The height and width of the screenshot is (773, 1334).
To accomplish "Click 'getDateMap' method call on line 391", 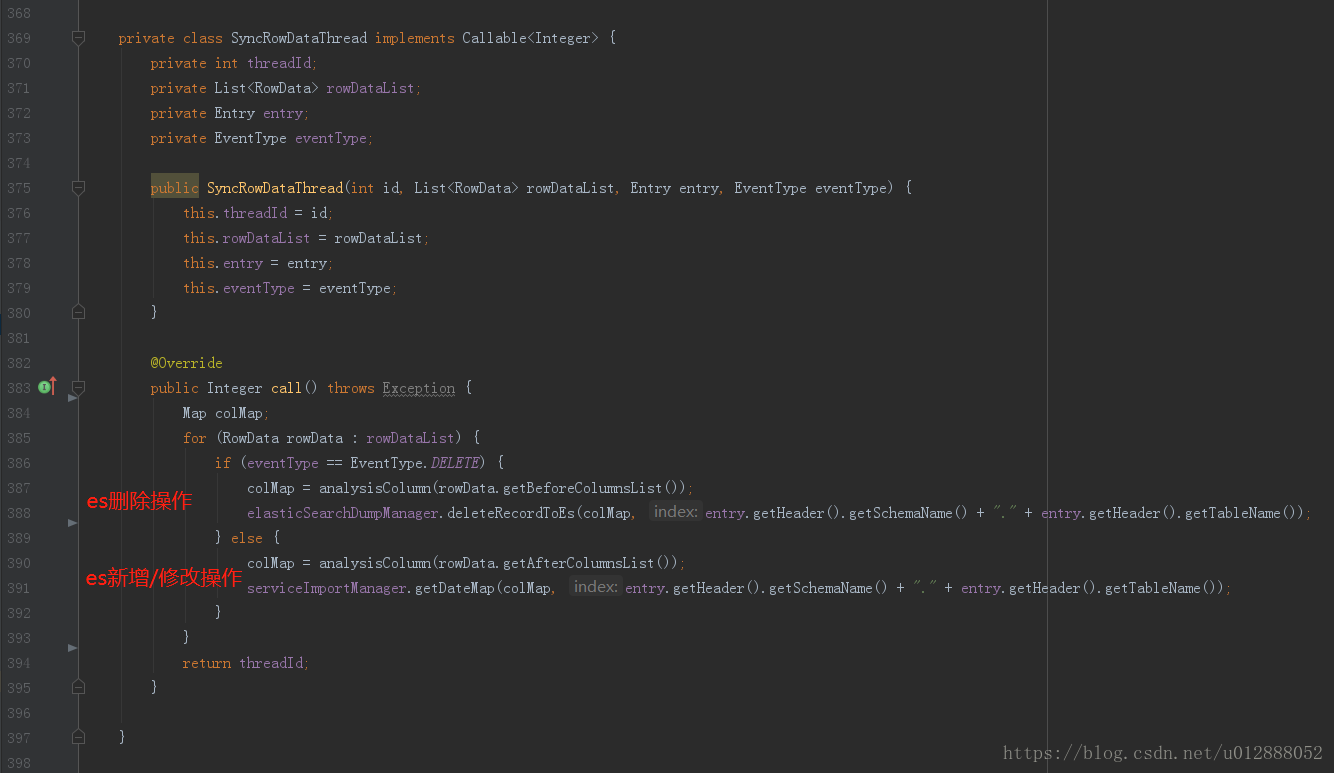I will [455, 588].
